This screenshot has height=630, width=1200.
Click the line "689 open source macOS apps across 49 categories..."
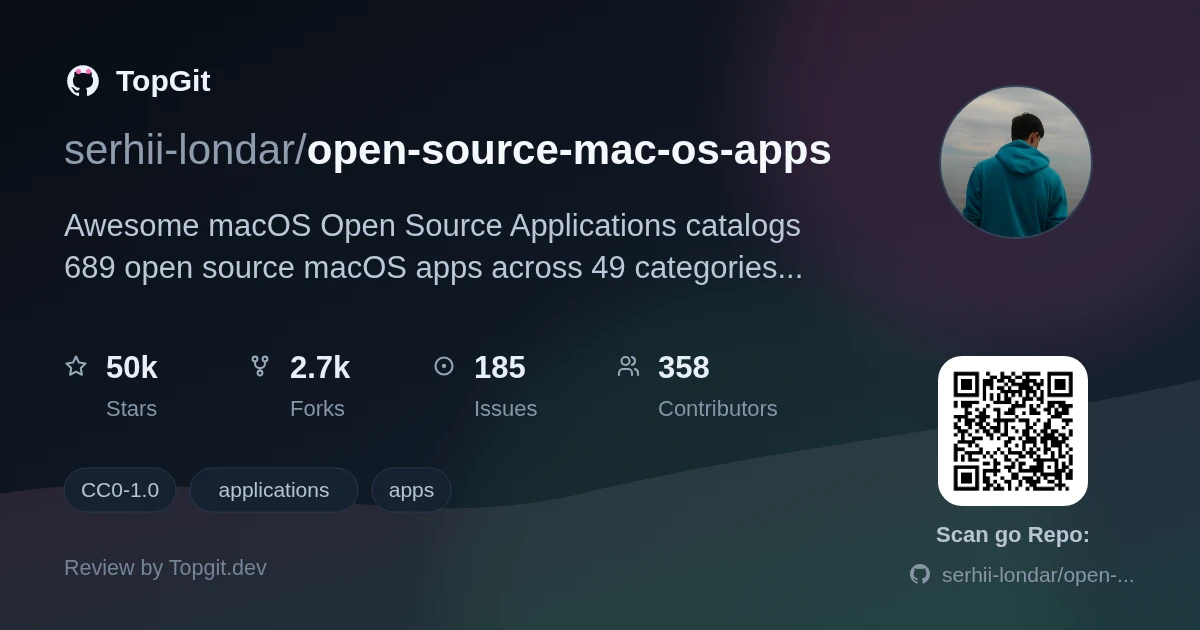click(x=433, y=268)
